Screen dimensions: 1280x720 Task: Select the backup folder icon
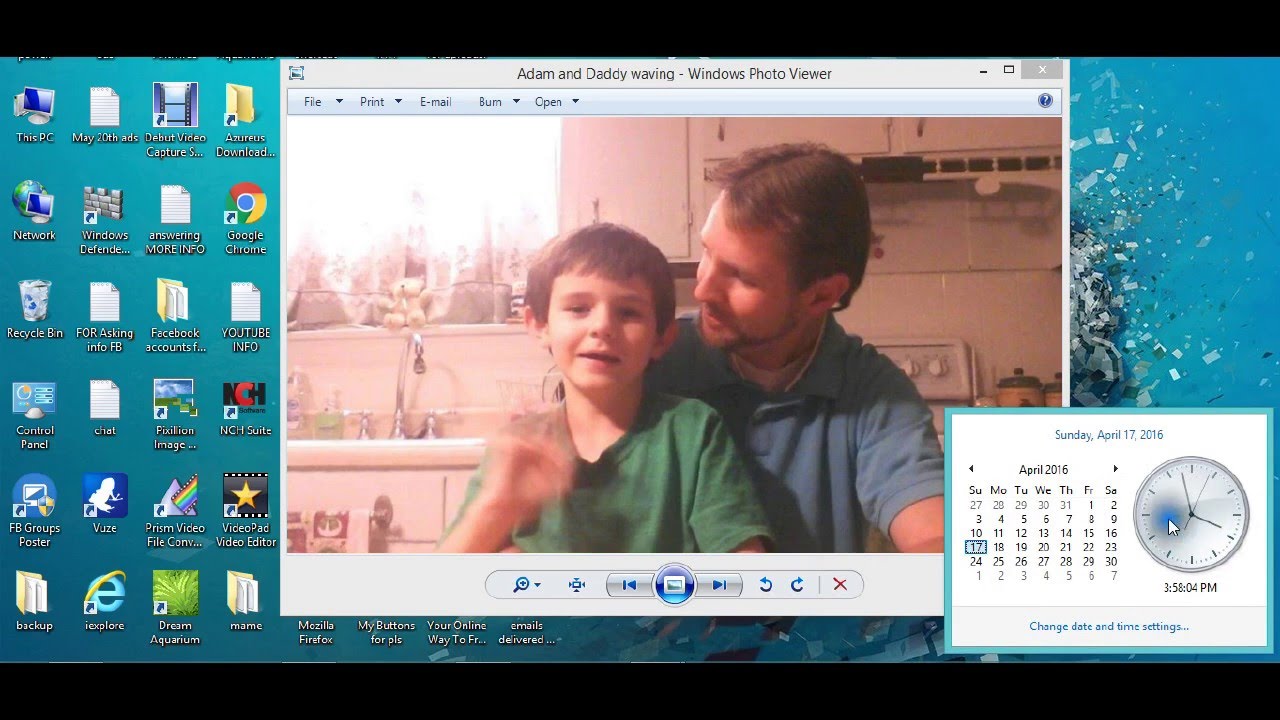coord(35,602)
